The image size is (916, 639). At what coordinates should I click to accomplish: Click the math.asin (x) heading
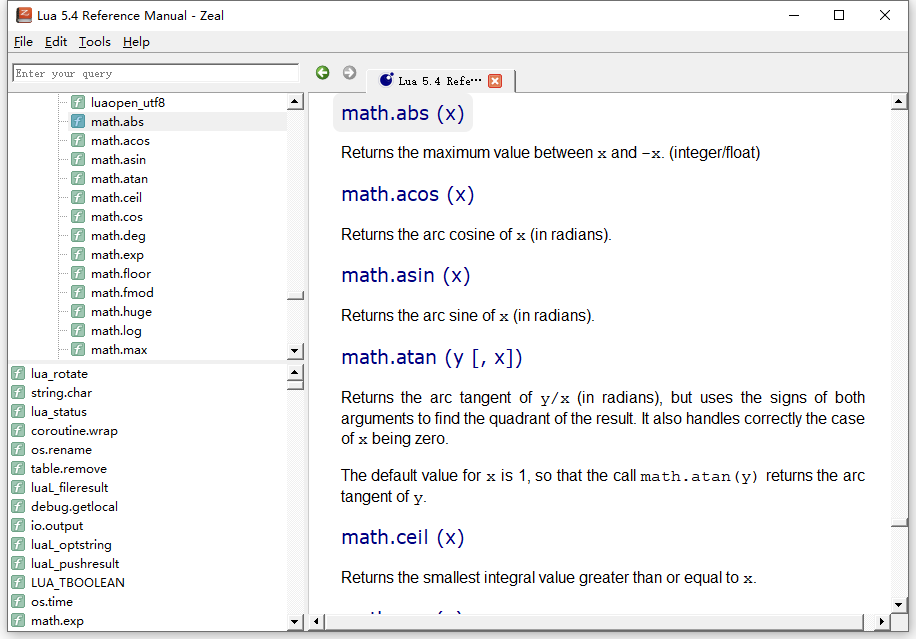tap(405, 275)
